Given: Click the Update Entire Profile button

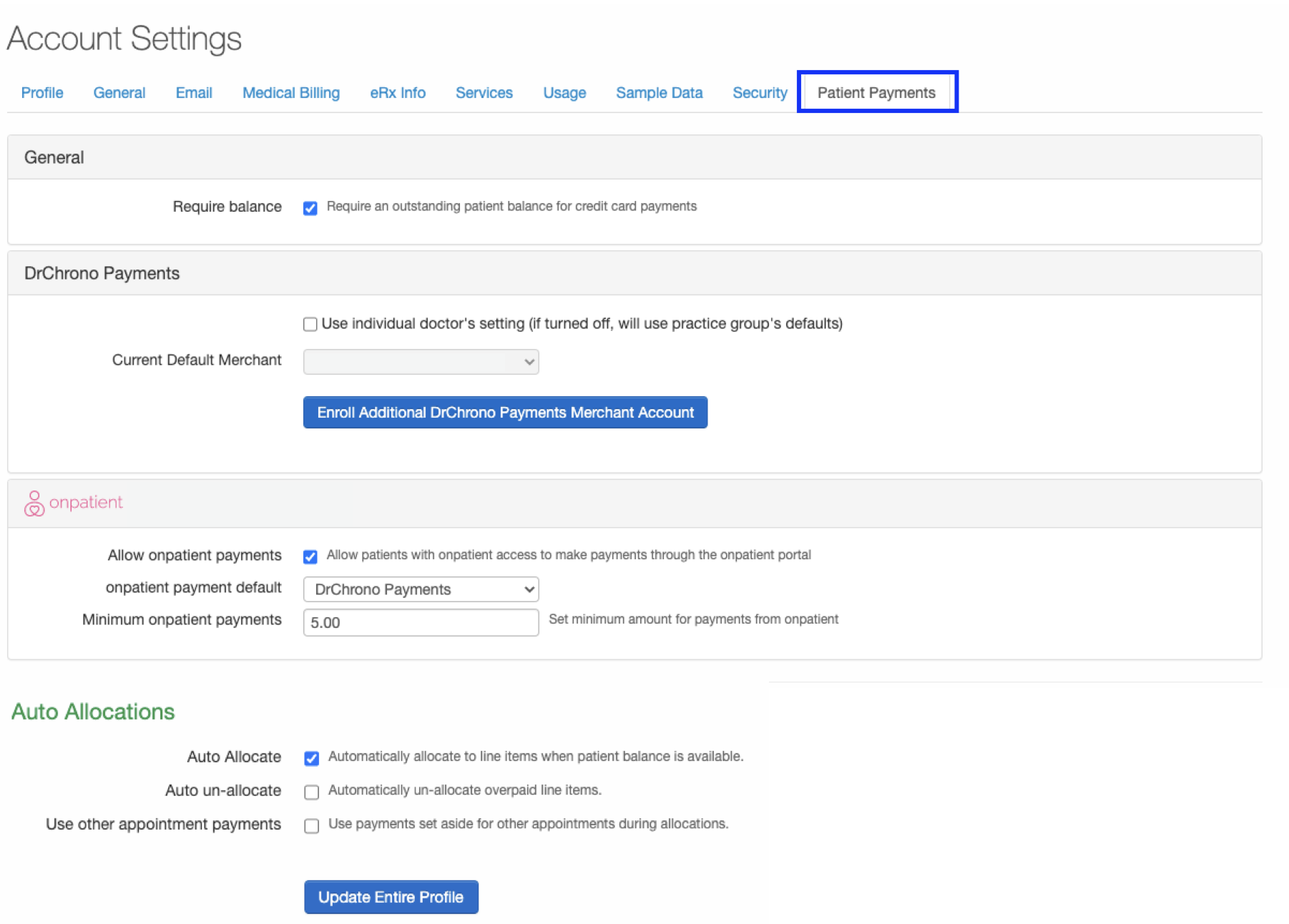Looking at the screenshot, I should pos(391,897).
